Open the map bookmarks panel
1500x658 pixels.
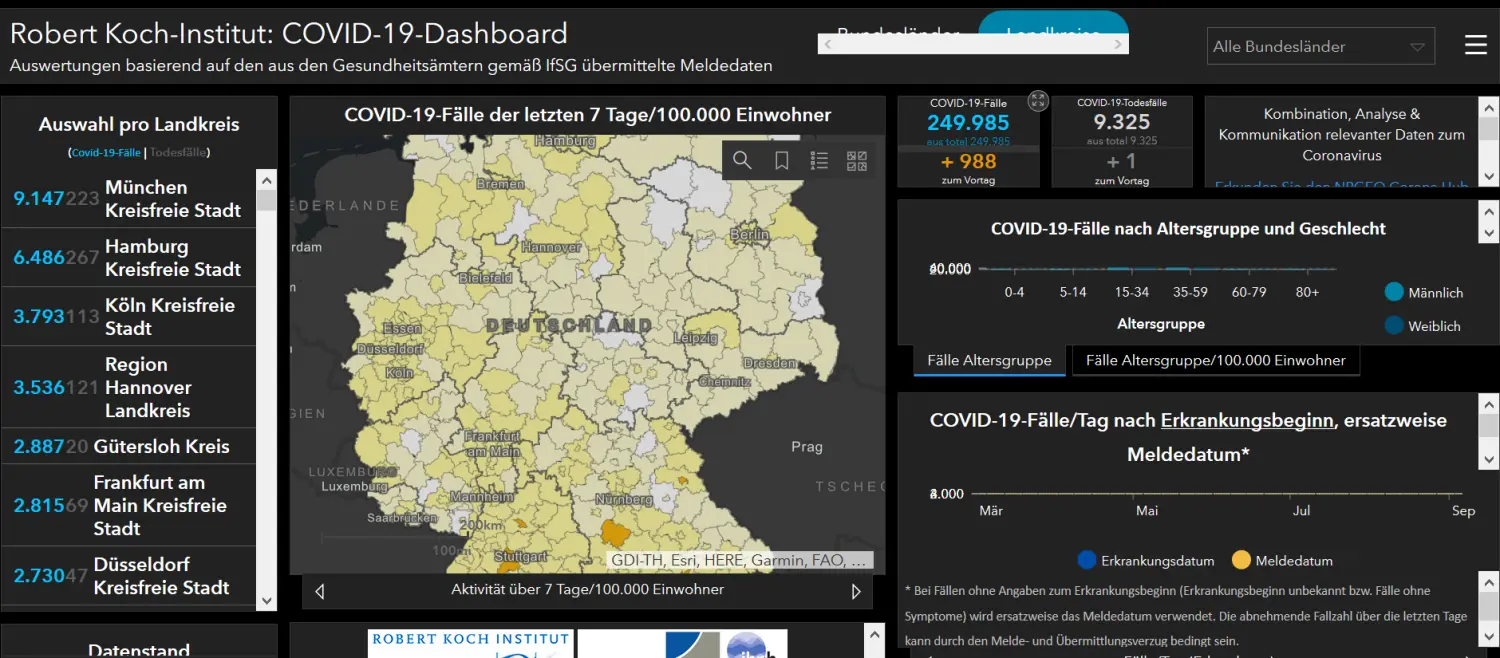point(782,160)
